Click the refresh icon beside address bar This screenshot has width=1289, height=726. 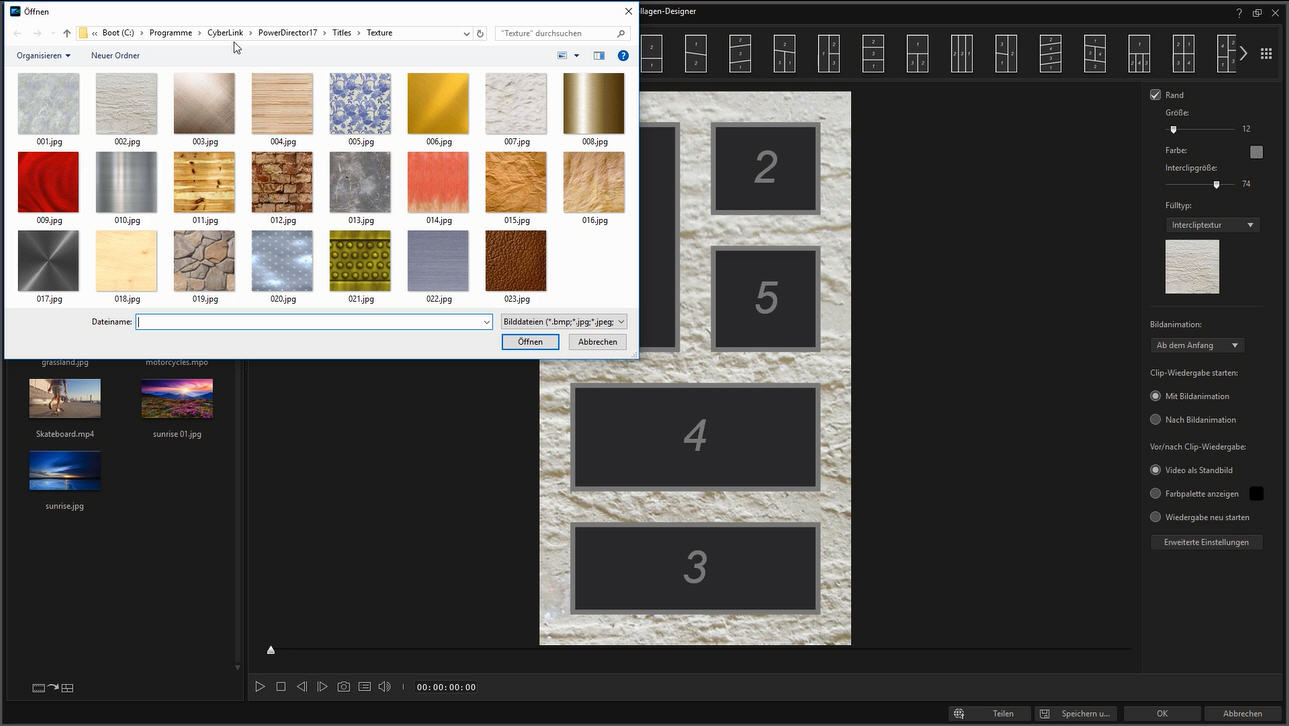click(x=480, y=33)
